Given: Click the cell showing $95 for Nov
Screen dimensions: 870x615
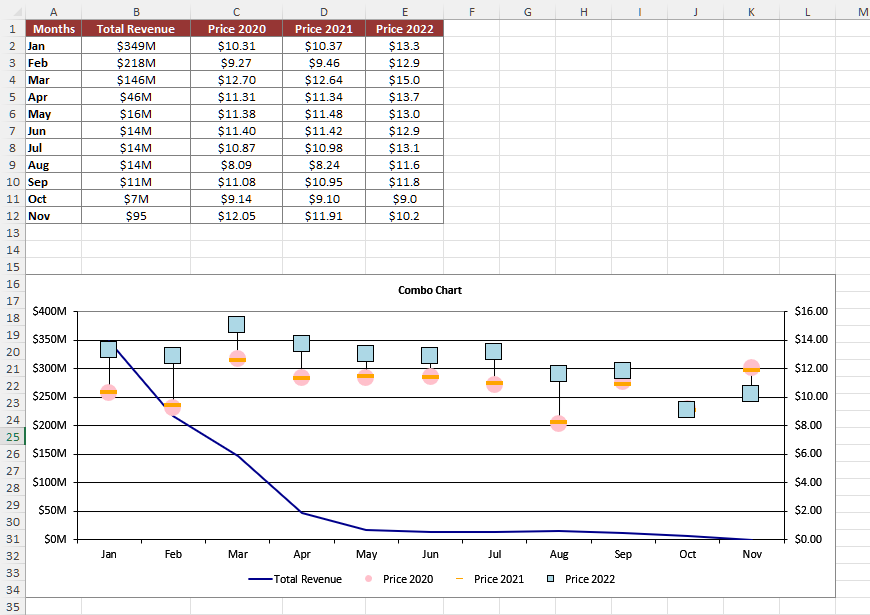Looking at the screenshot, I should coord(136,216).
